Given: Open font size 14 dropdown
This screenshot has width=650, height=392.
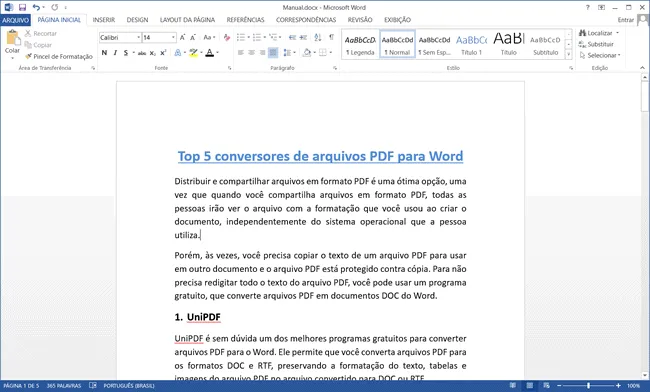Looking at the screenshot, I should click(173, 38).
